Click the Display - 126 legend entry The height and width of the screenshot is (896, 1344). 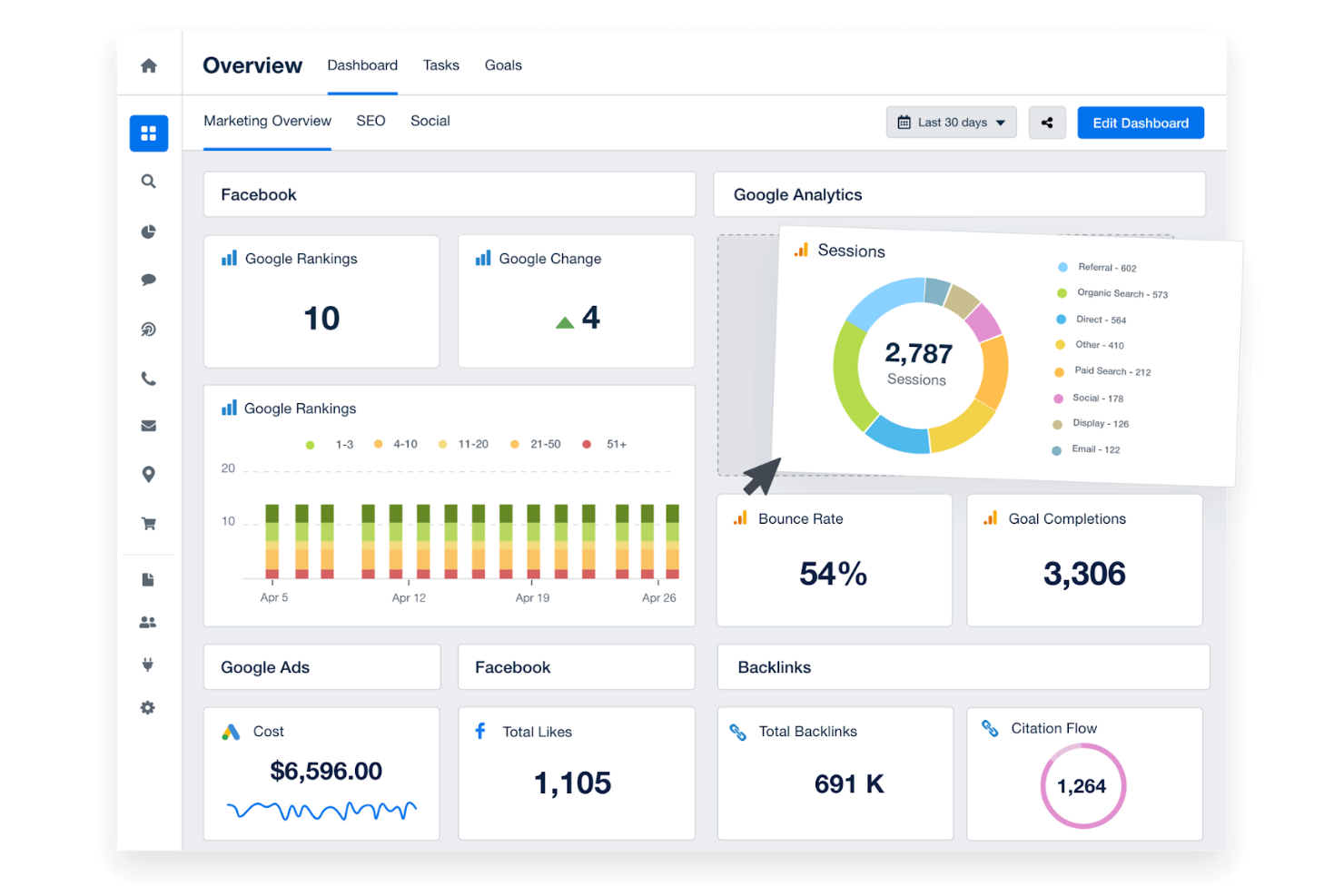point(1091,424)
